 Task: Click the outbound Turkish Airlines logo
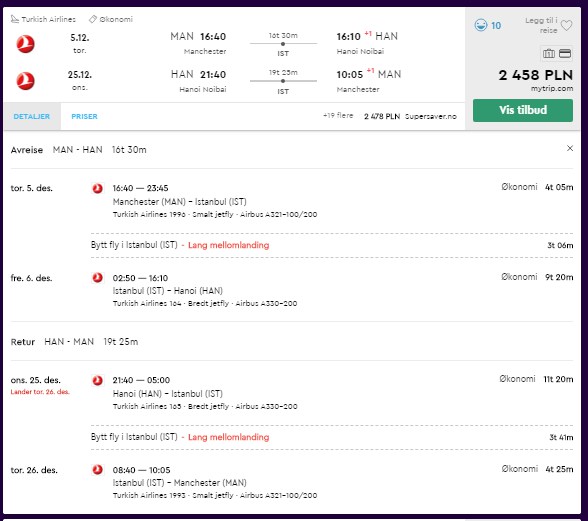[26, 44]
